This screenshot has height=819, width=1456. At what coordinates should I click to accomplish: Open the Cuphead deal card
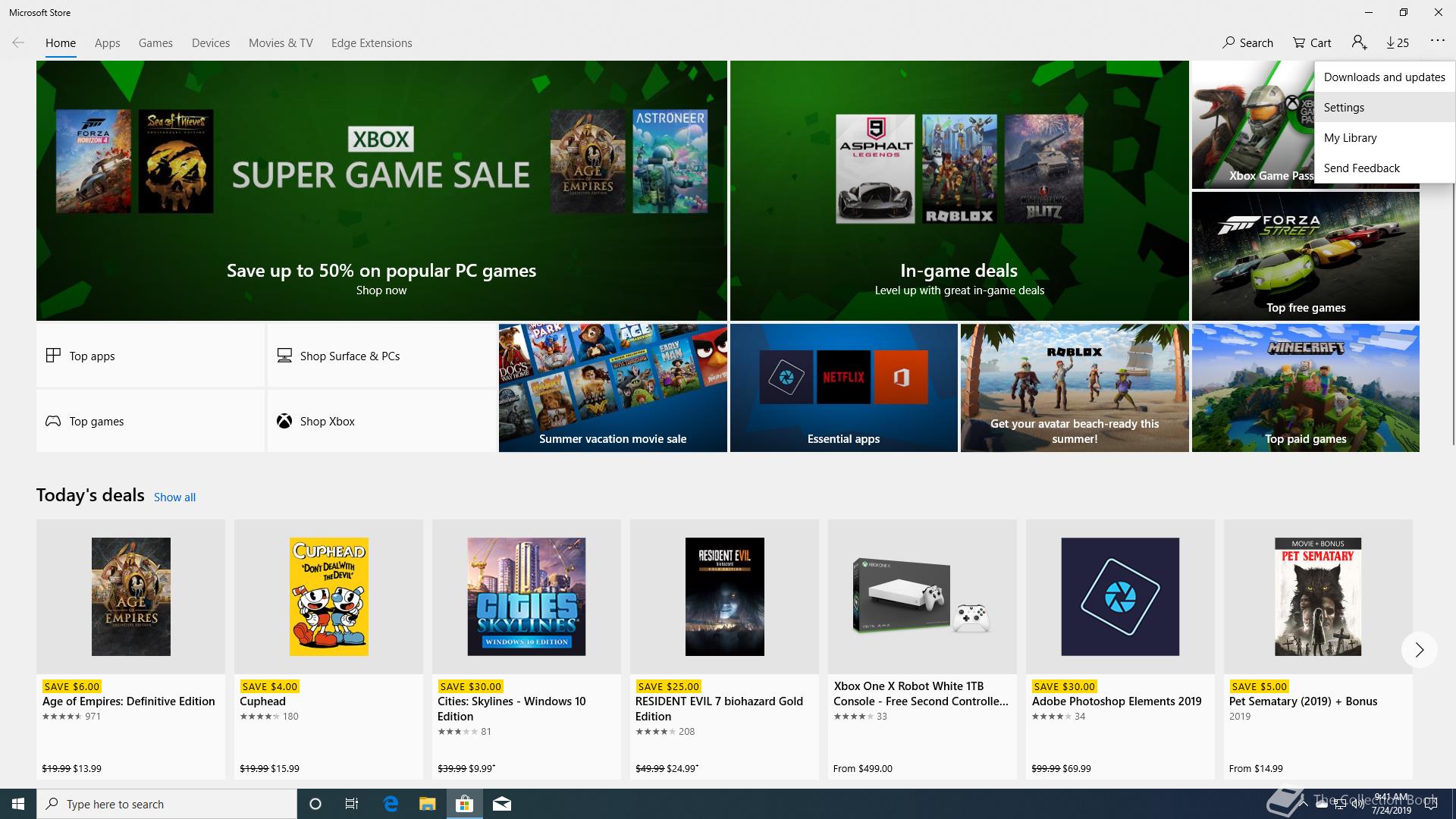328,649
